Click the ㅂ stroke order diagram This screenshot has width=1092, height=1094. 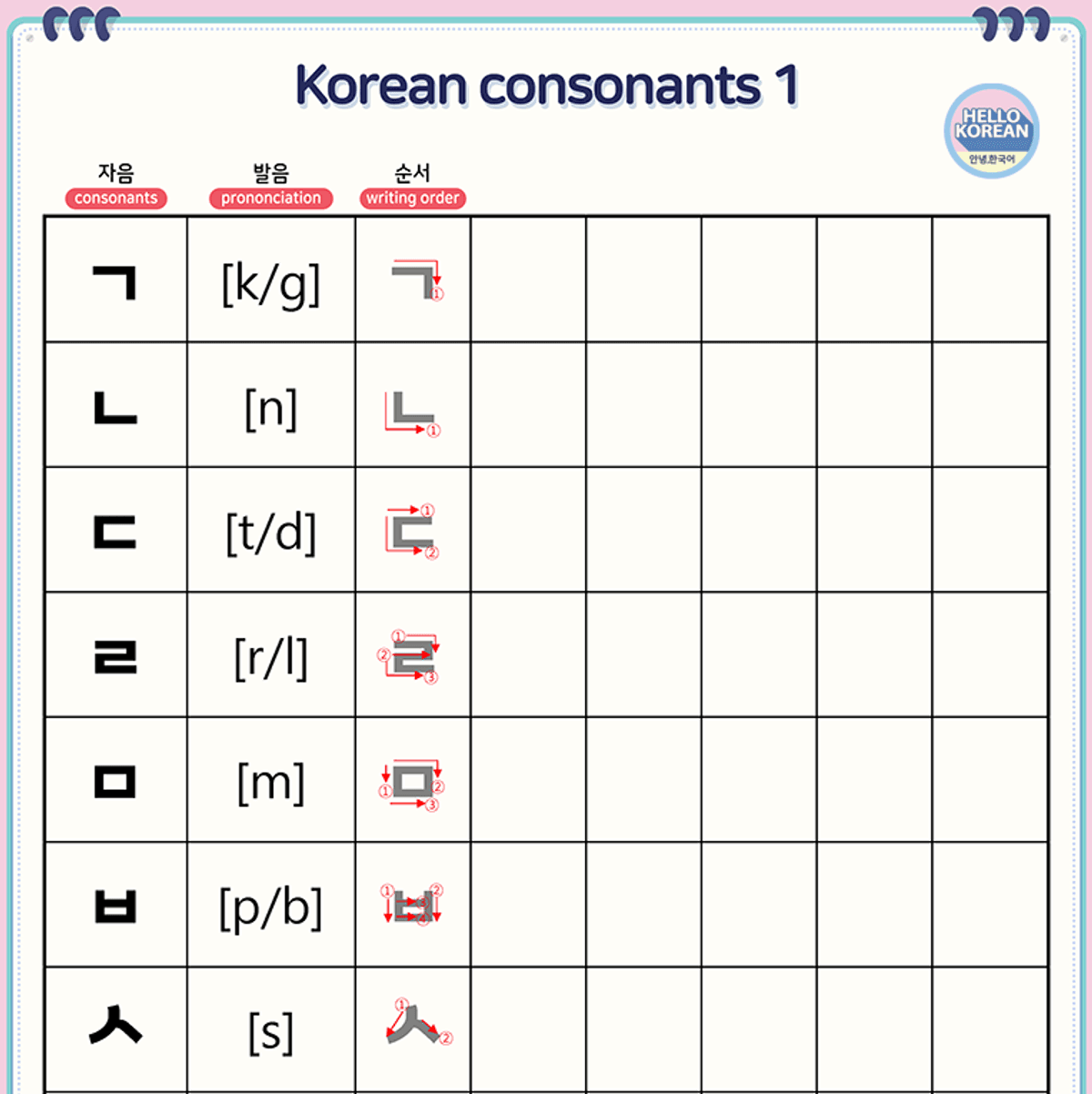(x=412, y=906)
